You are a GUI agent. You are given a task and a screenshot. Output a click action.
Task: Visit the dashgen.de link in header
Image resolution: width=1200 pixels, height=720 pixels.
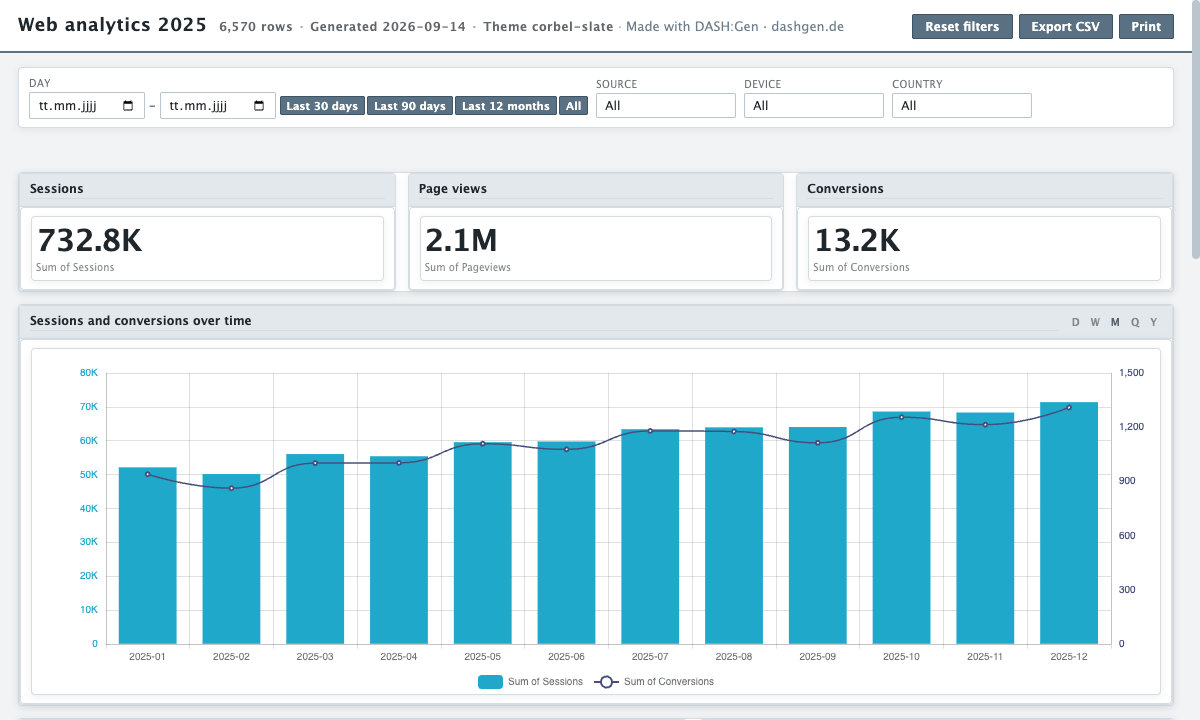[807, 27]
